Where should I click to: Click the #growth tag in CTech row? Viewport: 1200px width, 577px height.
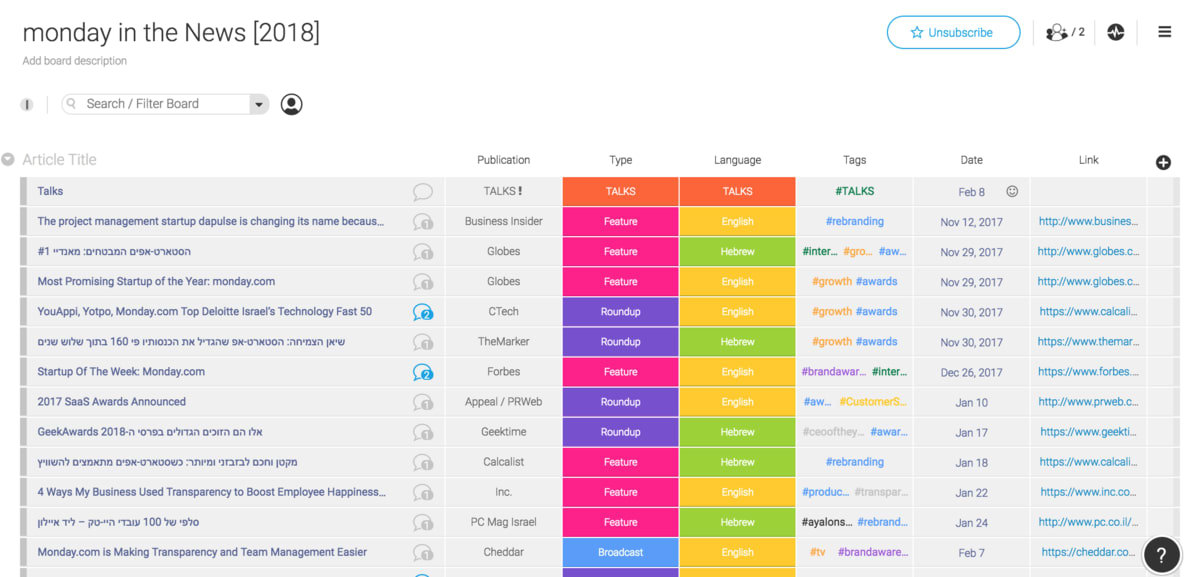[x=832, y=312]
